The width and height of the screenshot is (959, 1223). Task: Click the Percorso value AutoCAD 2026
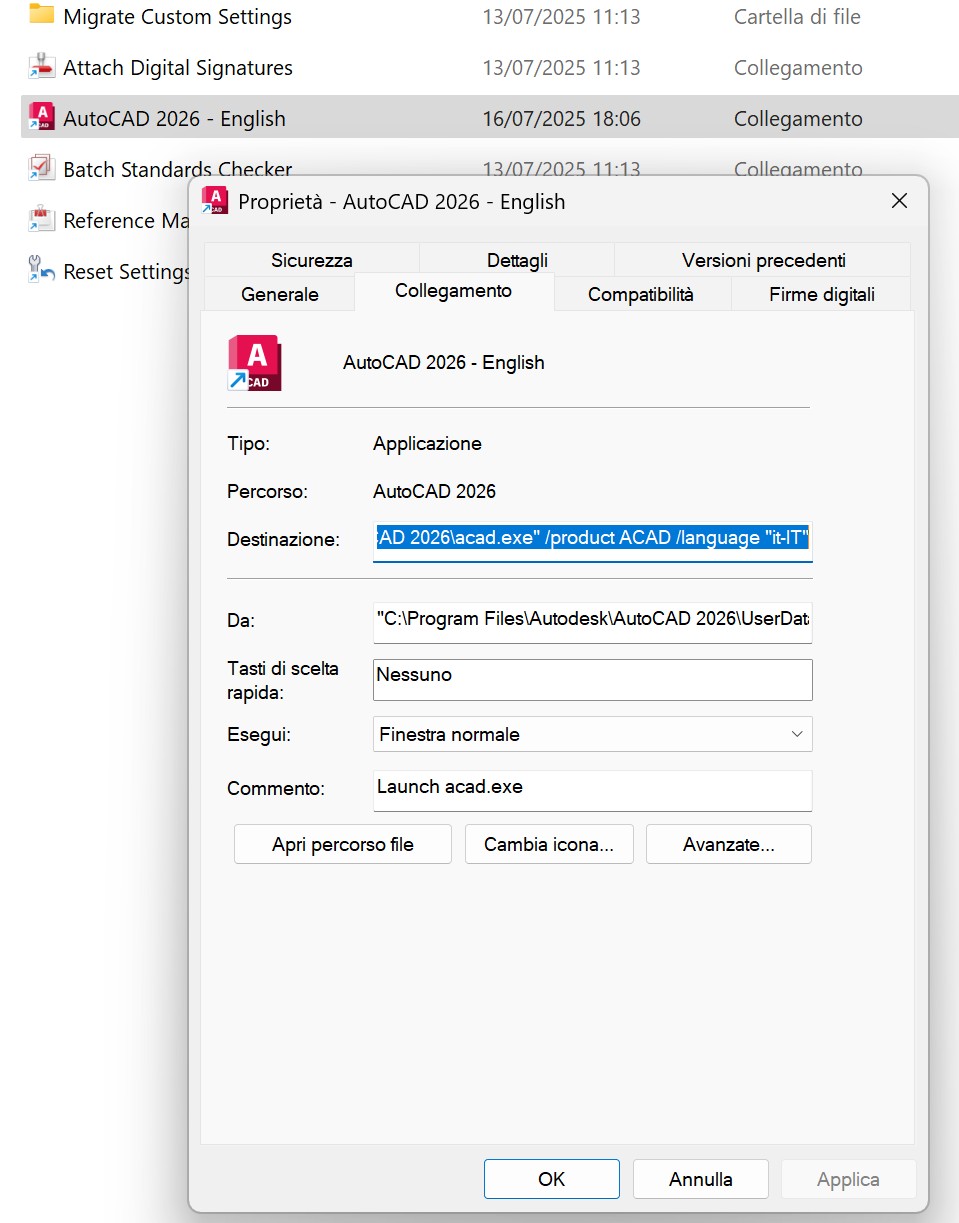434,491
